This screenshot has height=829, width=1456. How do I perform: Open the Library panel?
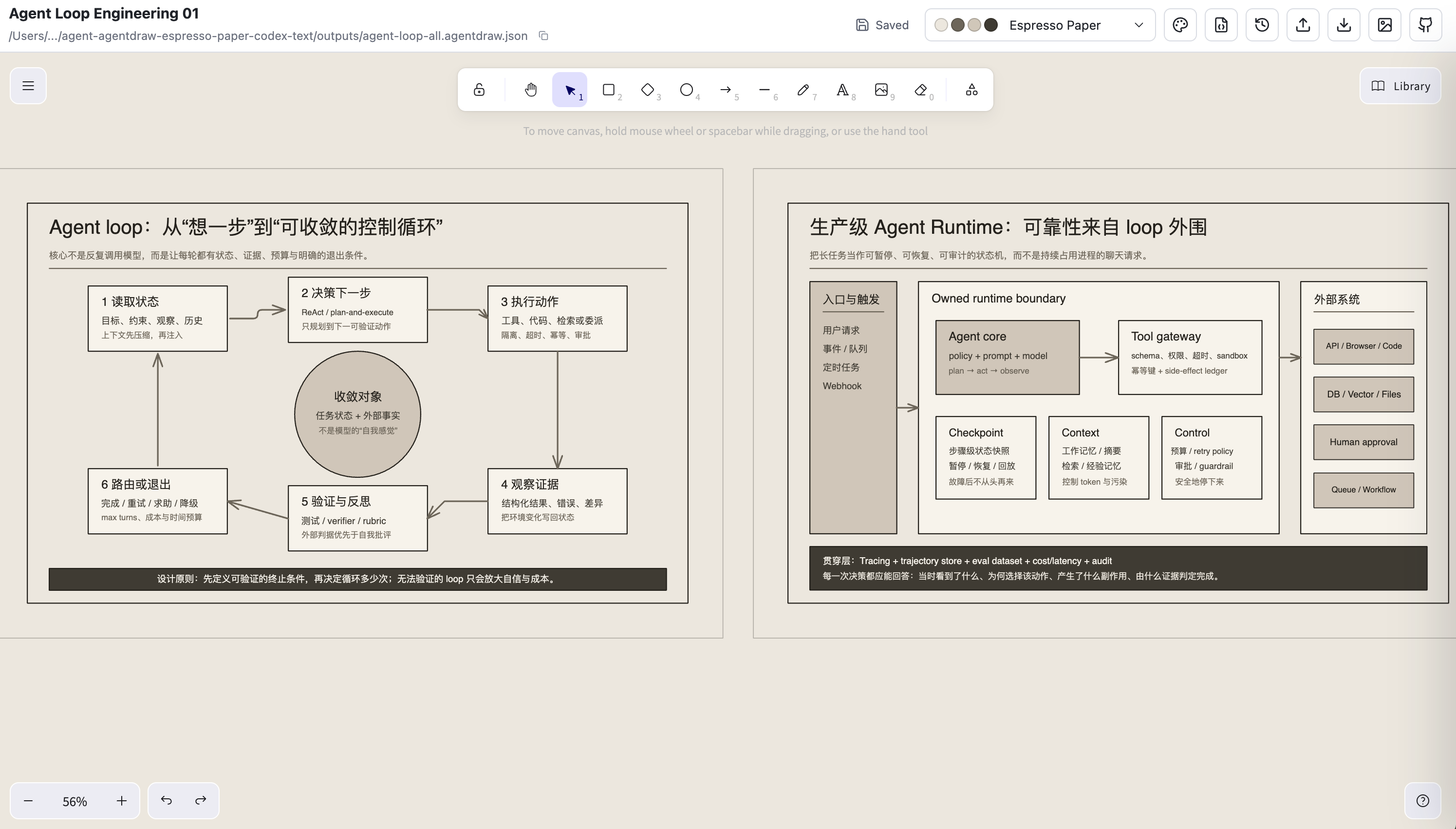point(1400,86)
